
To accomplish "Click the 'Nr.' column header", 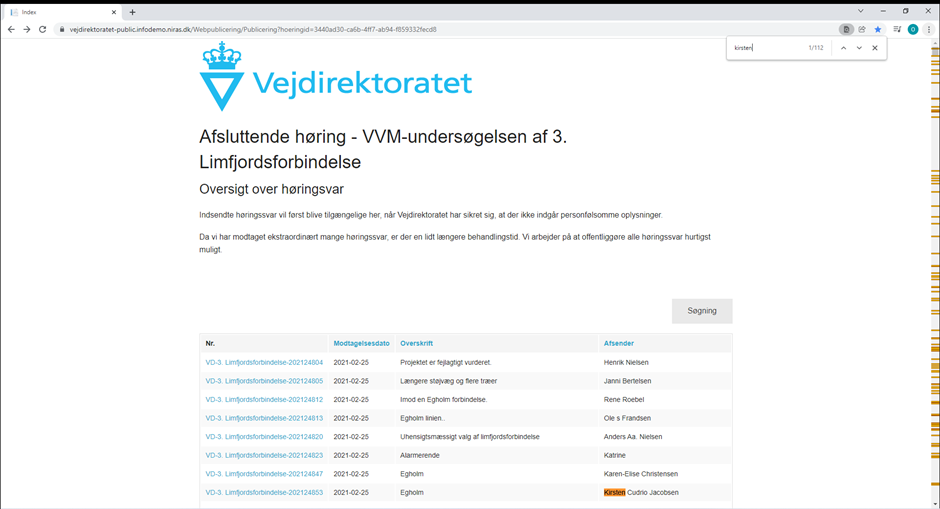I will click(210, 344).
